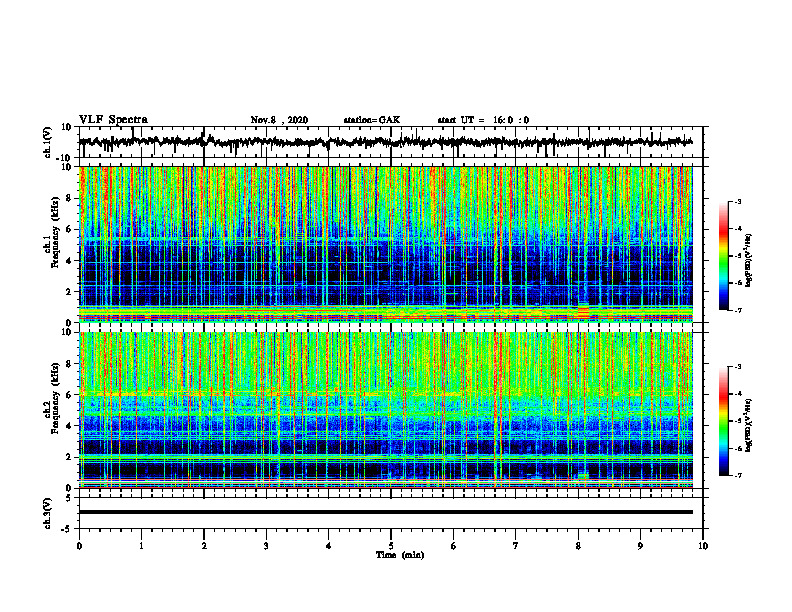Click the thick black ch.3 voltage line
Viewport: 792px width, 612px height.
[385, 512]
